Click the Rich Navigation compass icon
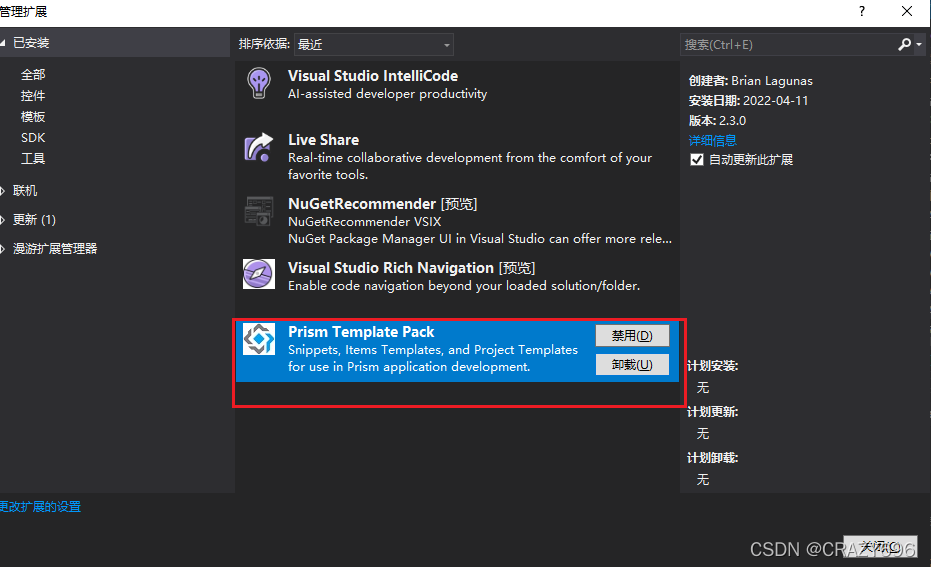 259,274
